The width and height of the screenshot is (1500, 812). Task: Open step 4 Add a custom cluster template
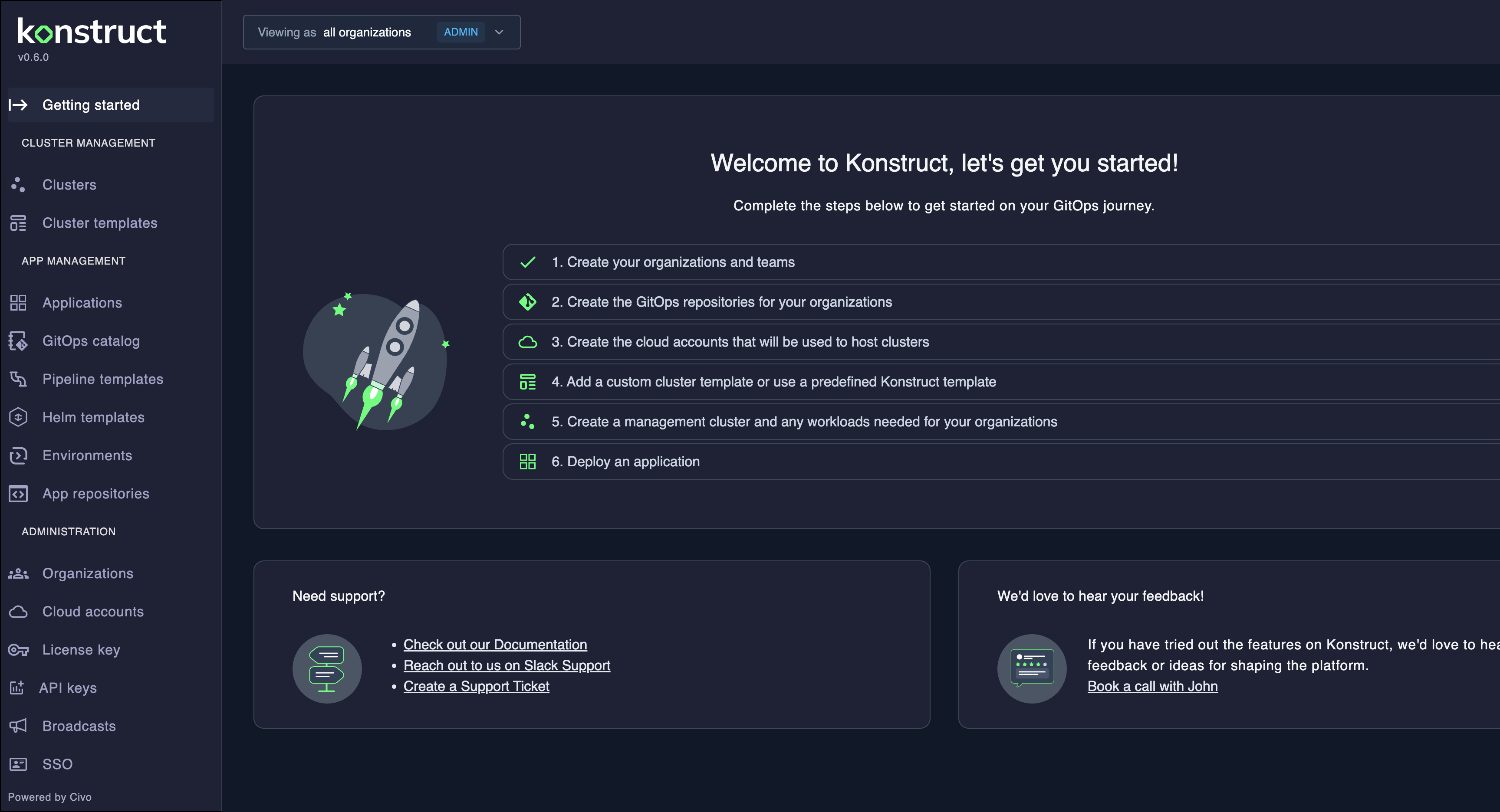(x=1002, y=382)
